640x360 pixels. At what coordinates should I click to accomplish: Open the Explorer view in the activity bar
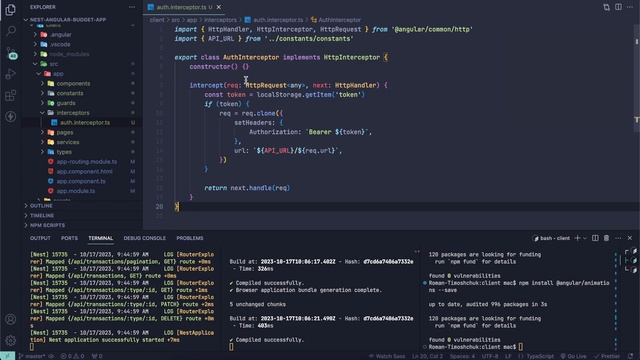click(x=11, y=9)
